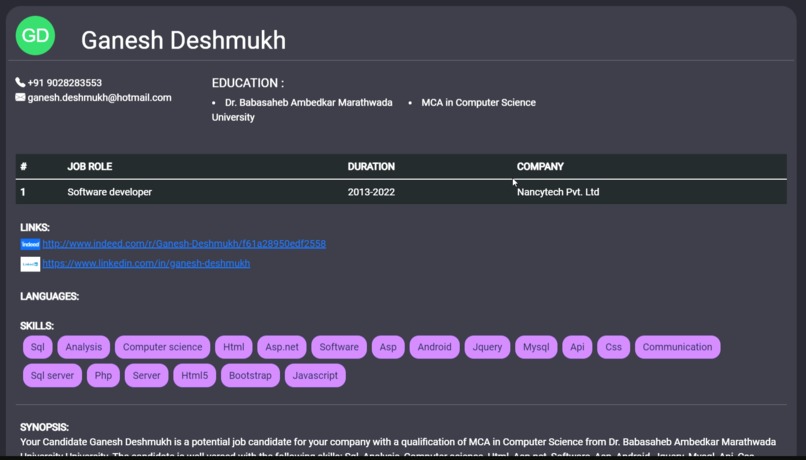The width and height of the screenshot is (806, 460).
Task: Click the envelope icon beside the email
Action: 20,97
